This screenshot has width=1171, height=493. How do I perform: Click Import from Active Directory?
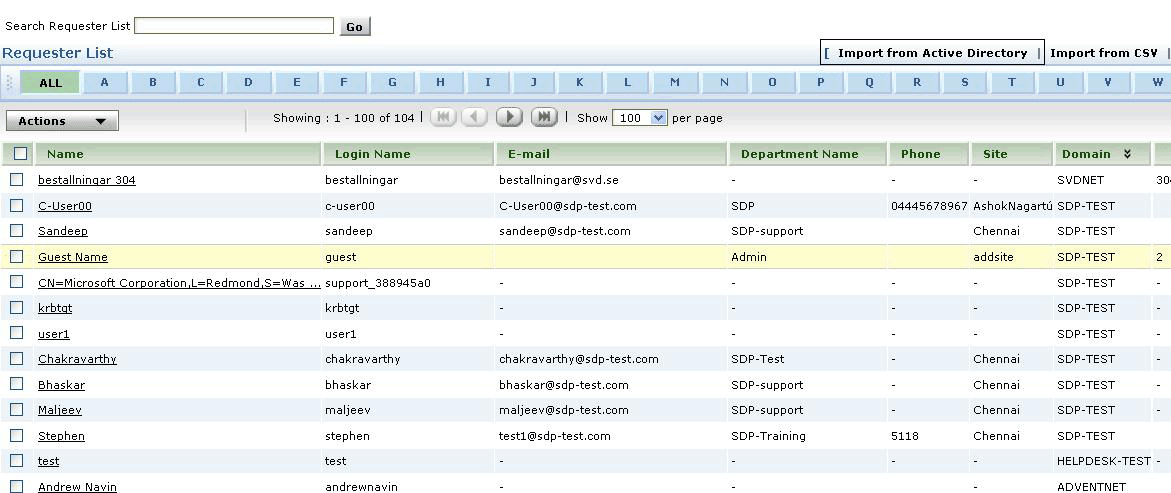[x=932, y=53]
